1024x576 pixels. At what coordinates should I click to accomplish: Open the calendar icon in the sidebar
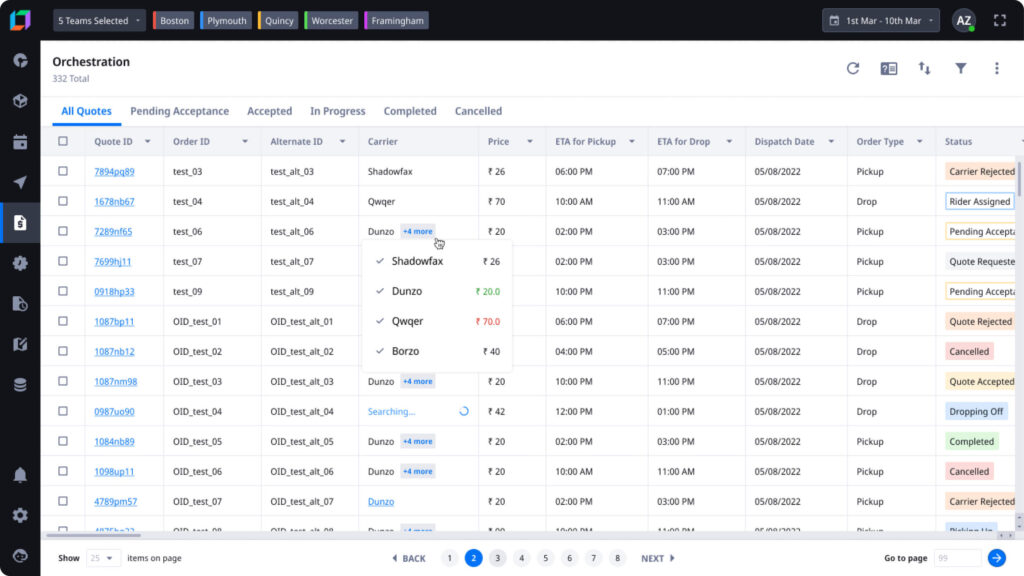[20, 141]
